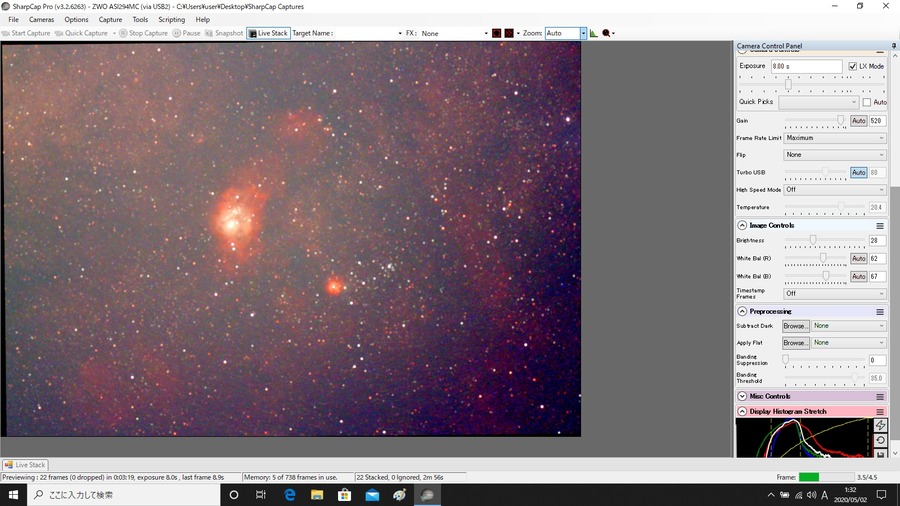Click the Stop Capture toolbar button
The height and width of the screenshot is (506, 900).
(x=143, y=33)
